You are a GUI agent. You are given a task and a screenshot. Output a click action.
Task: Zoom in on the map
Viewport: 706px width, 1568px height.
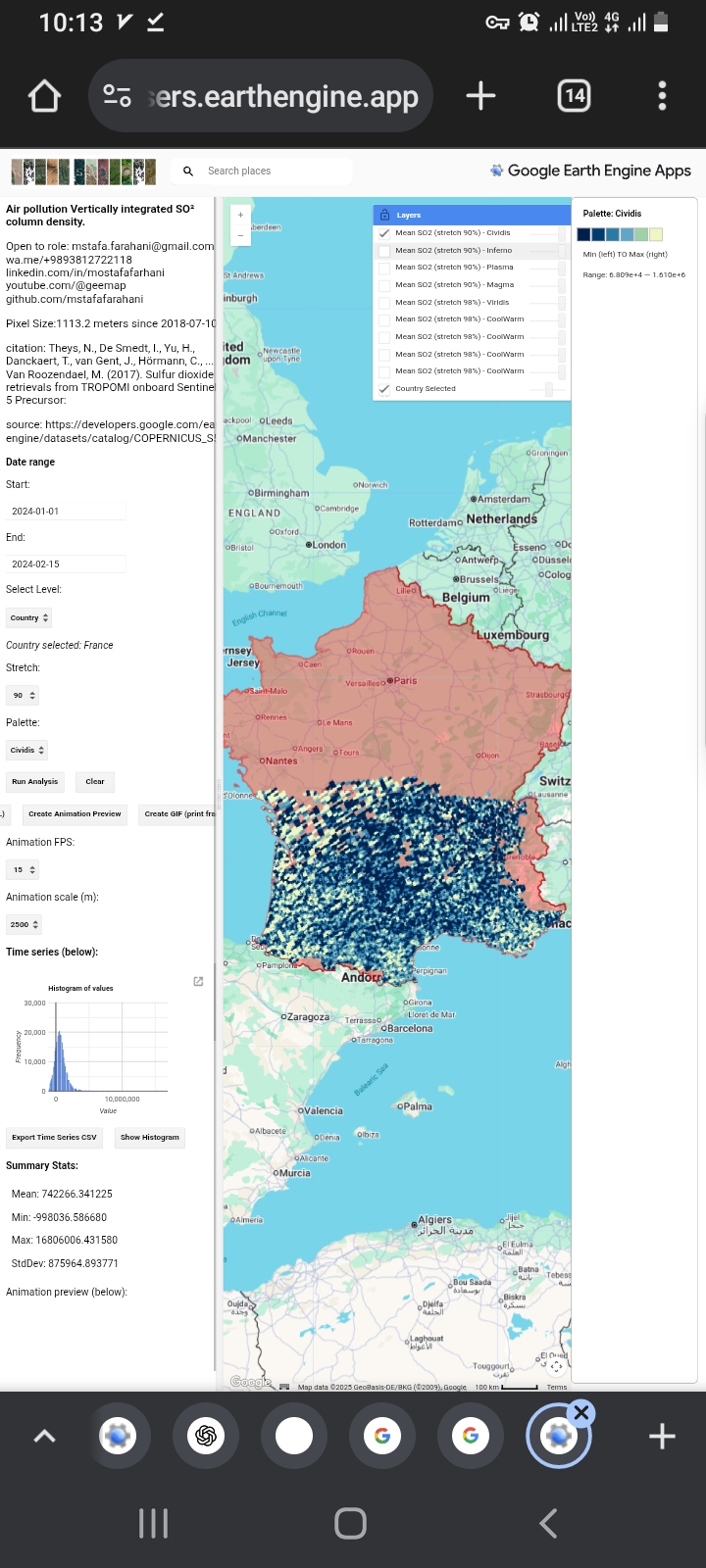[240, 215]
